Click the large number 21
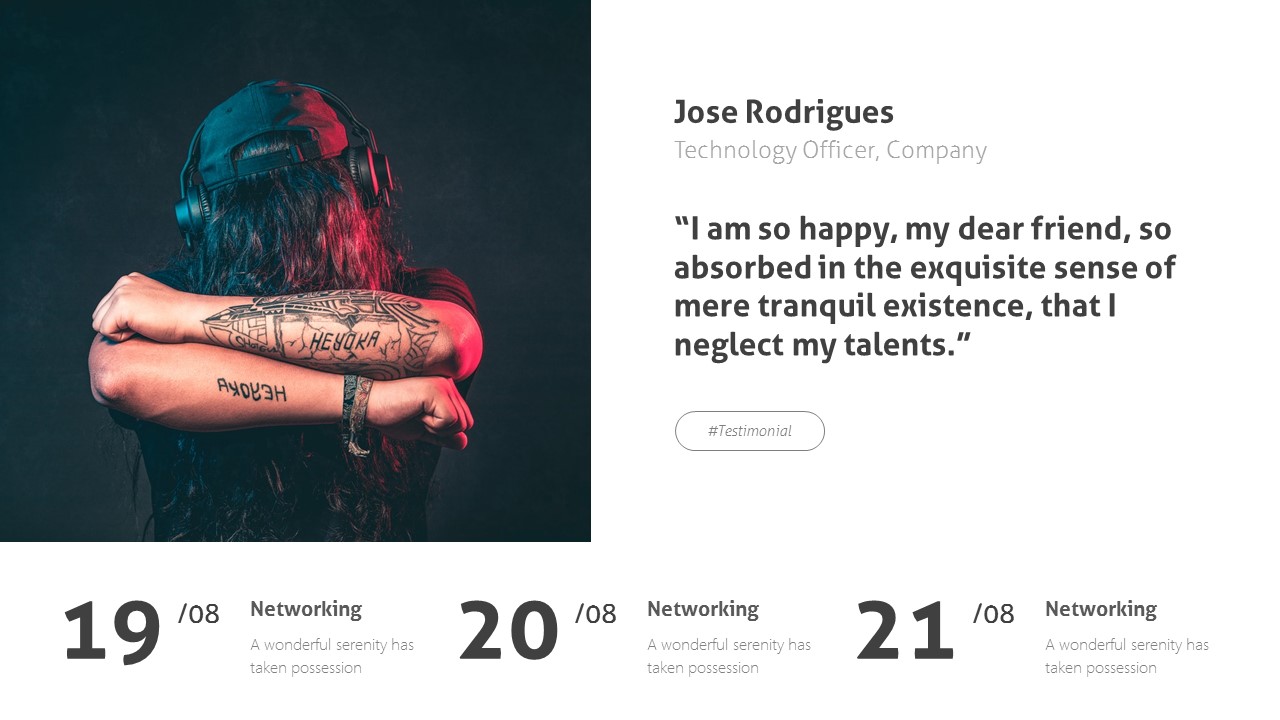 [905, 632]
